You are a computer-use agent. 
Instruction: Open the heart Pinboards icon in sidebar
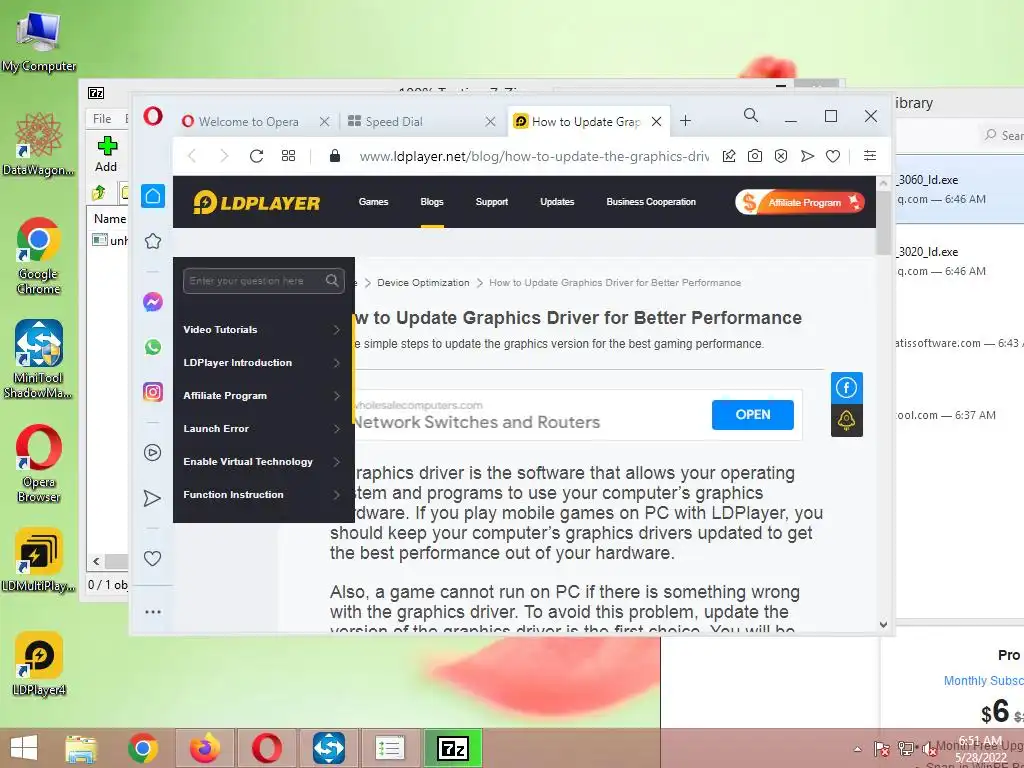tap(152, 558)
